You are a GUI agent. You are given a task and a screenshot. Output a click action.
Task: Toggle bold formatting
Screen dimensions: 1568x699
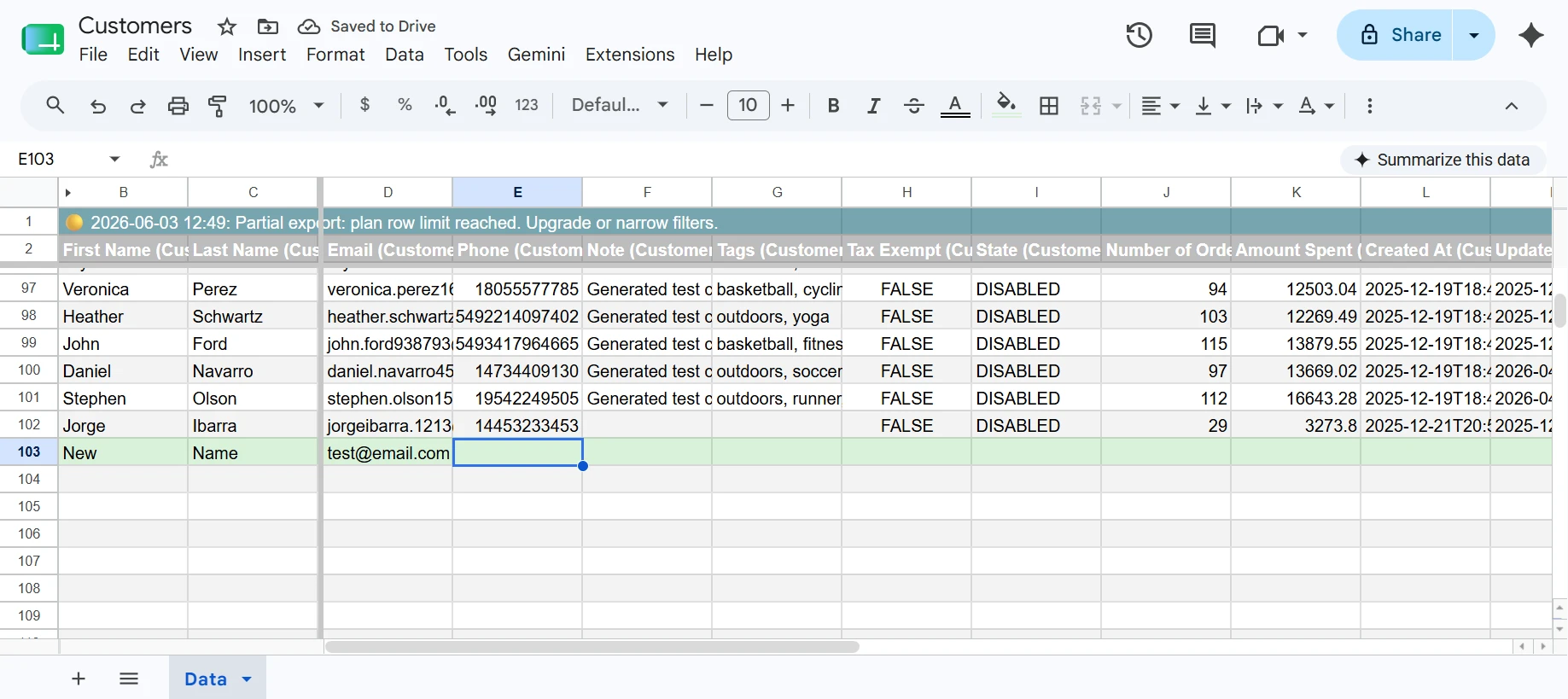tap(833, 106)
